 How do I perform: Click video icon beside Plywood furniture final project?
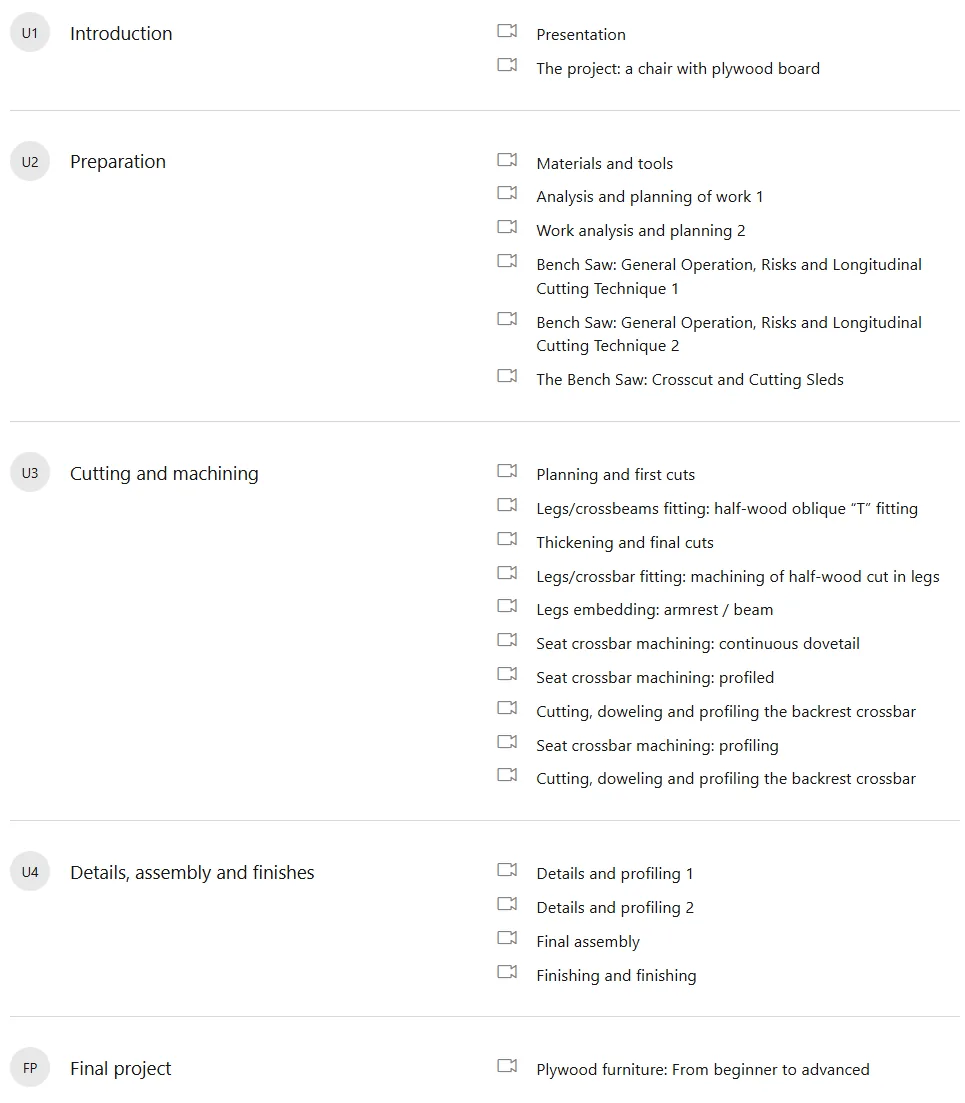507,1066
